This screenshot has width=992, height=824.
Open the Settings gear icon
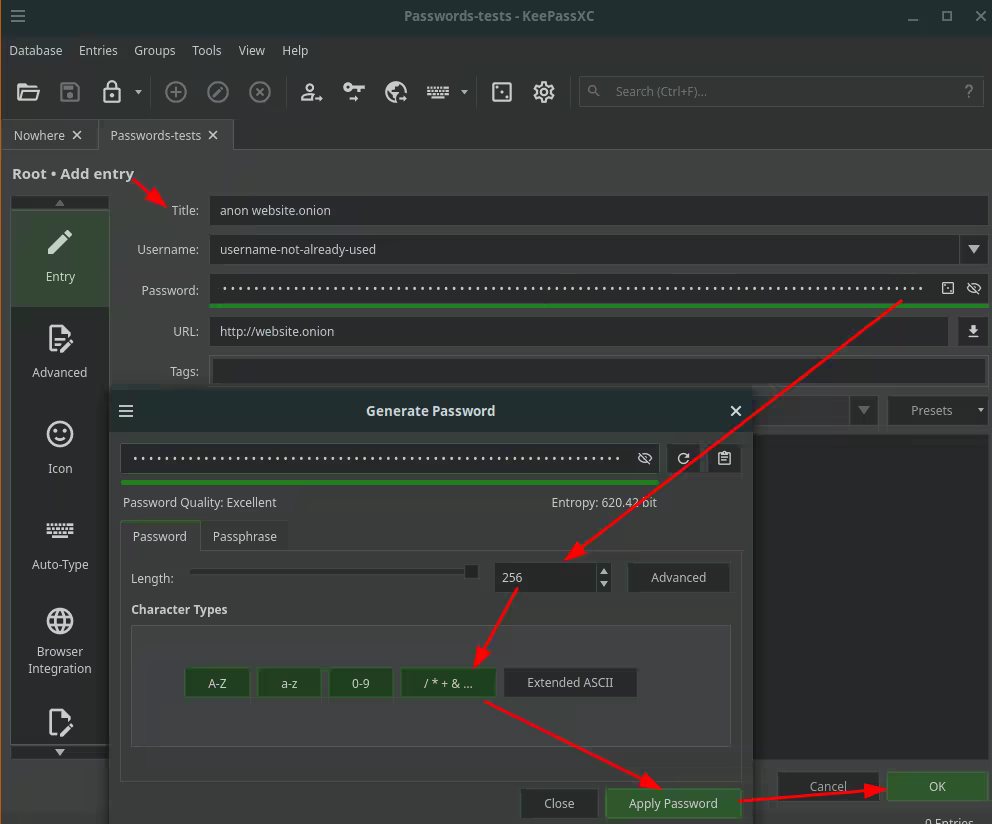coord(544,92)
